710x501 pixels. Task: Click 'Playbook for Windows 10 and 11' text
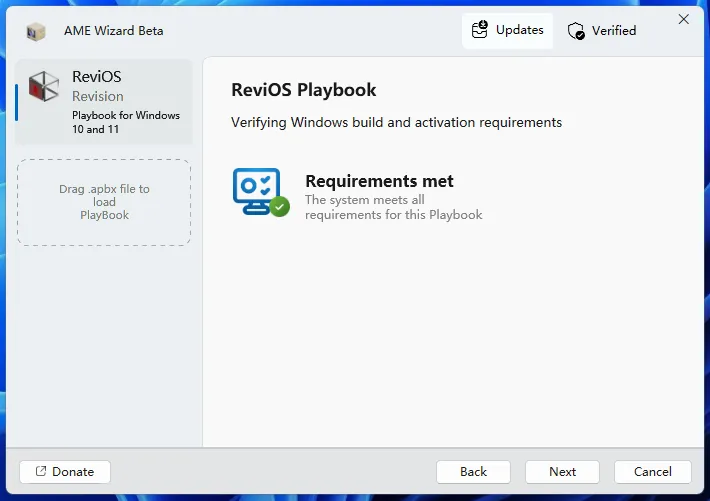point(126,122)
